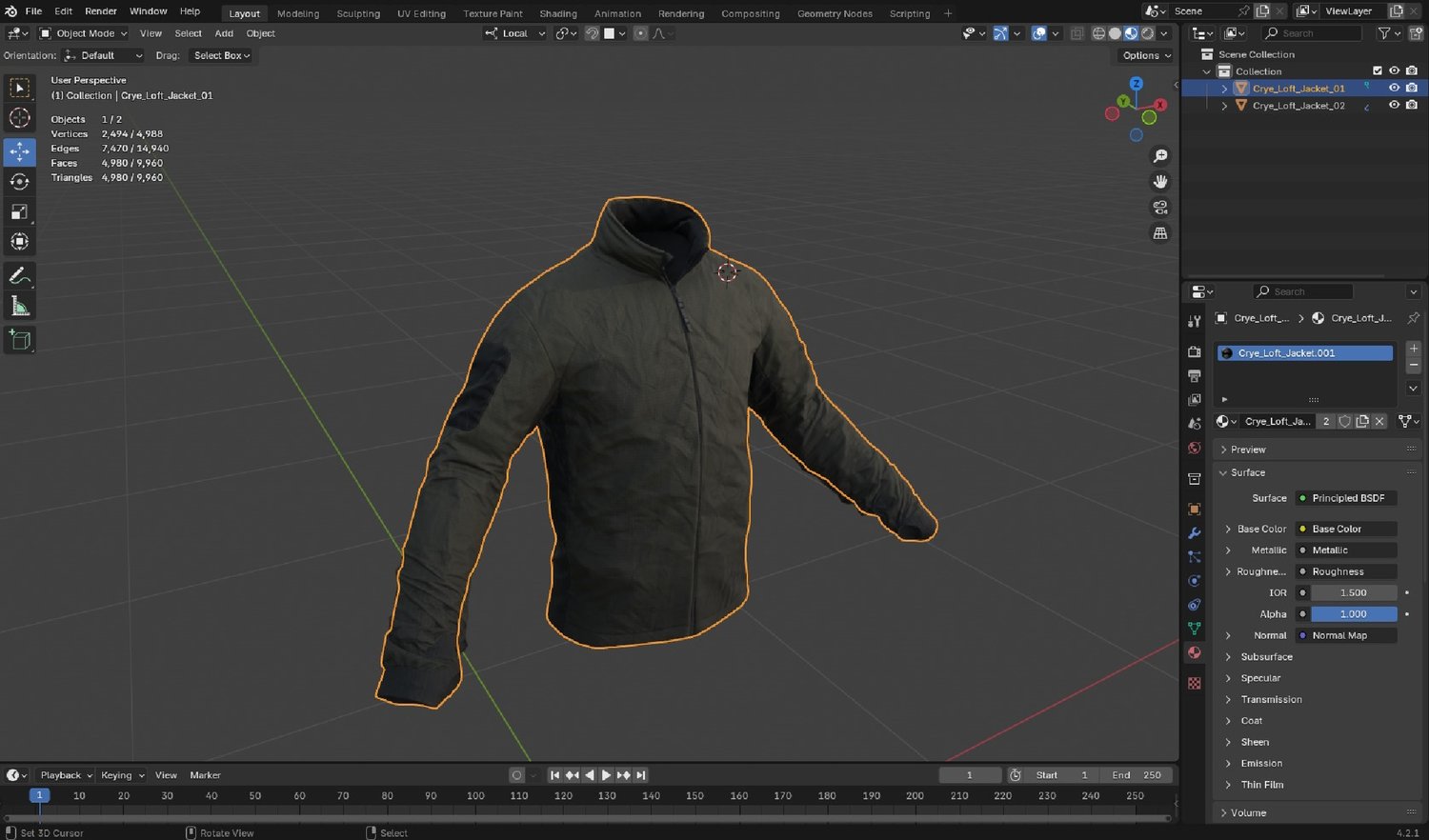Select the Annotate pencil tool

(19, 276)
